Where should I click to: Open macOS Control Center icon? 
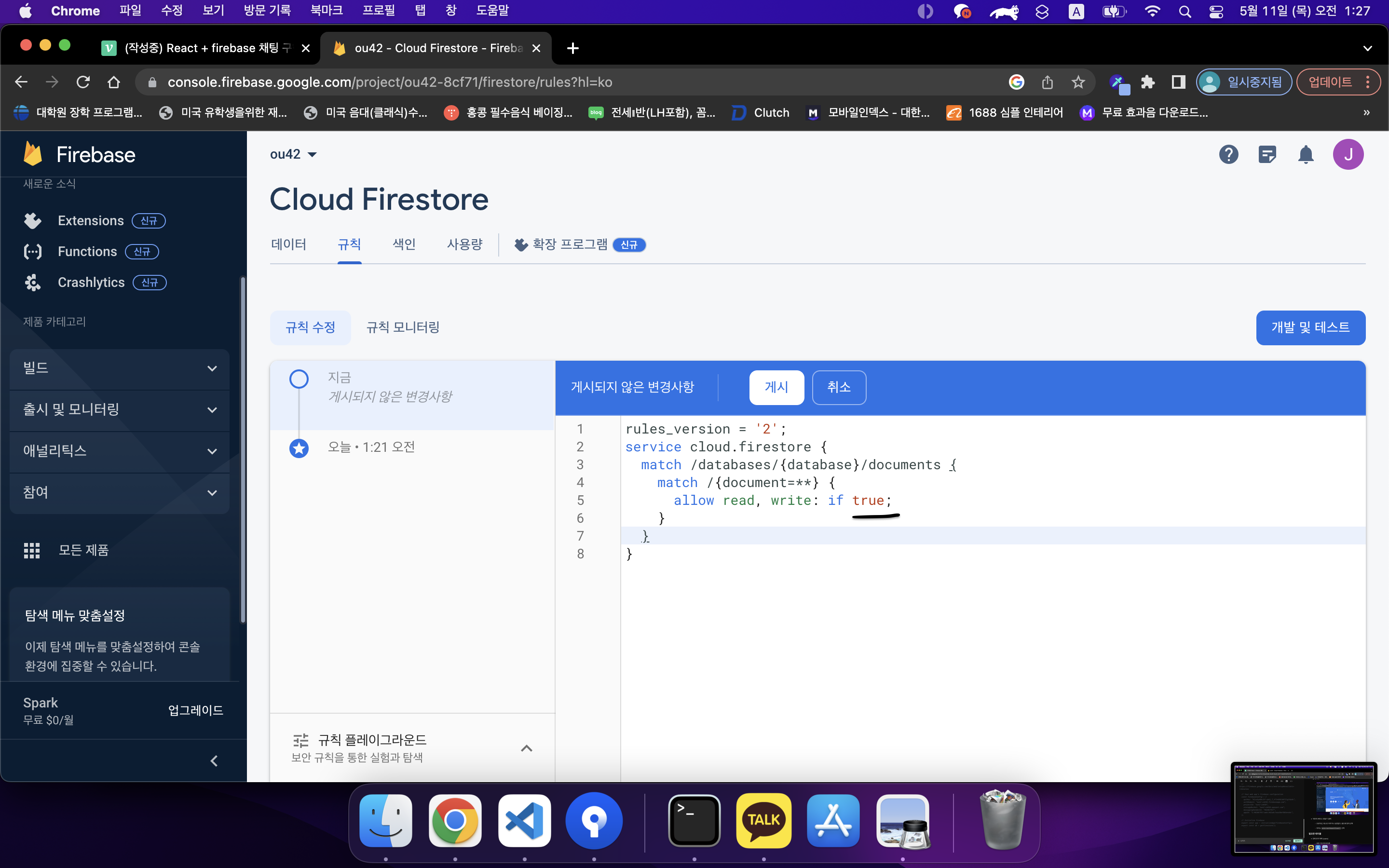coord(1216,11)
